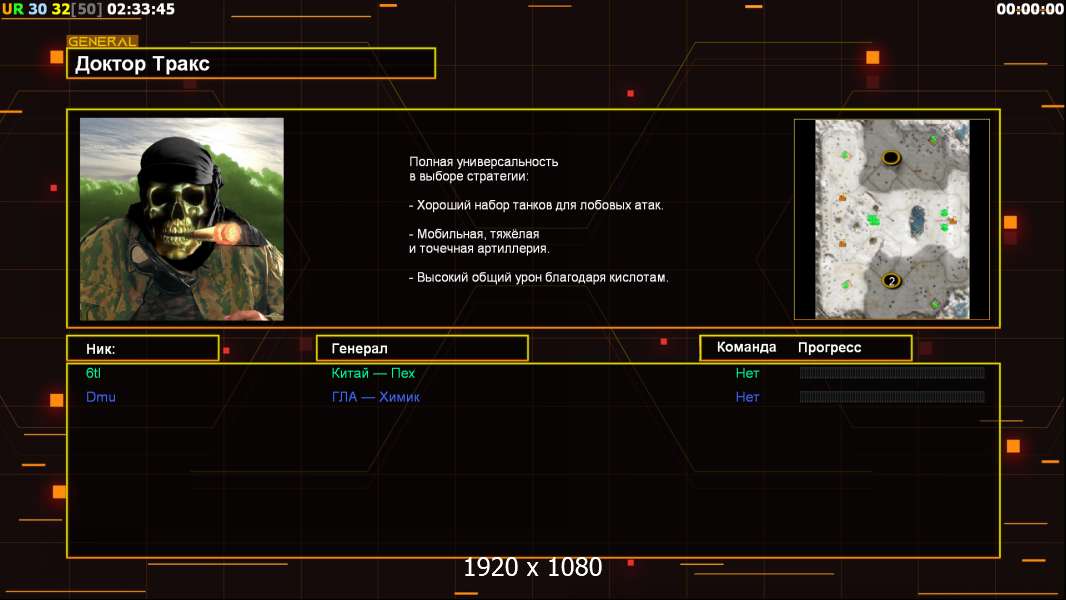Click start position marker 2 on the map
Image resolution: width=1066 pixels, height=600 pixels.
[891, 281]
